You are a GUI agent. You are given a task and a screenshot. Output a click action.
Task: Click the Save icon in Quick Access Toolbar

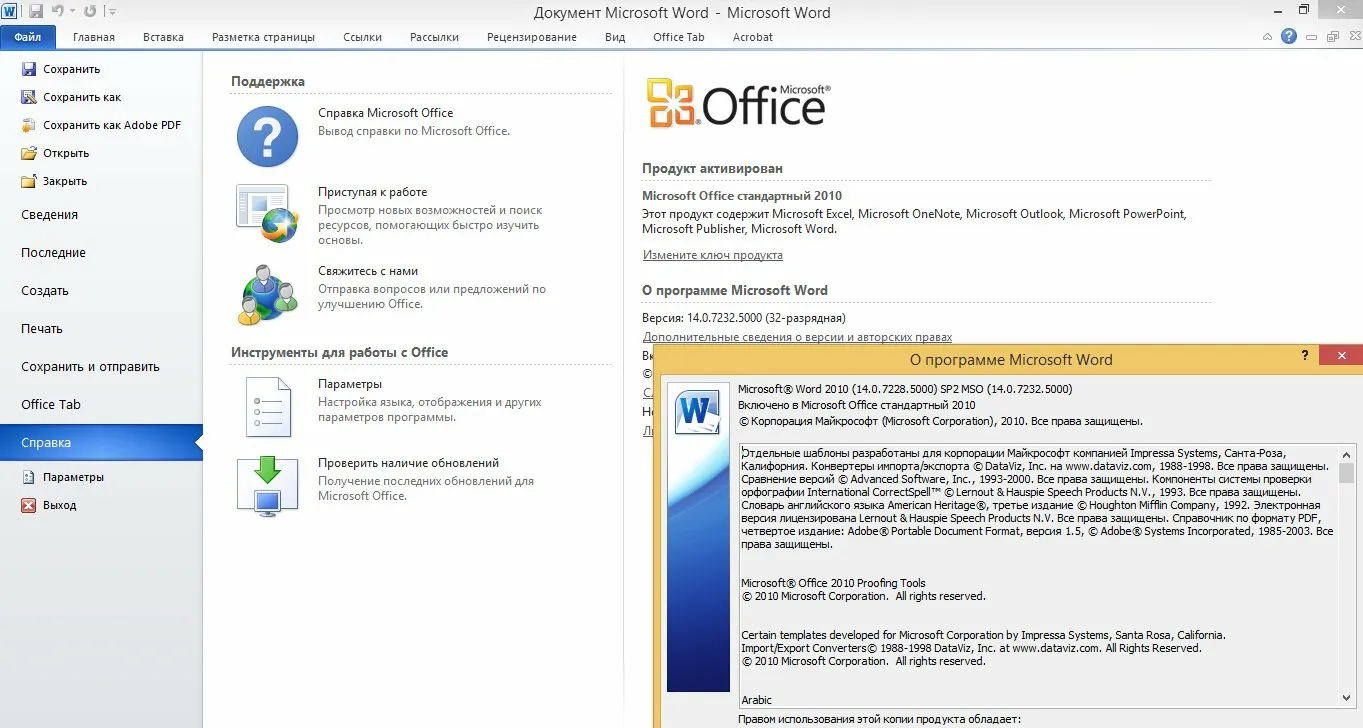(36, 12)
